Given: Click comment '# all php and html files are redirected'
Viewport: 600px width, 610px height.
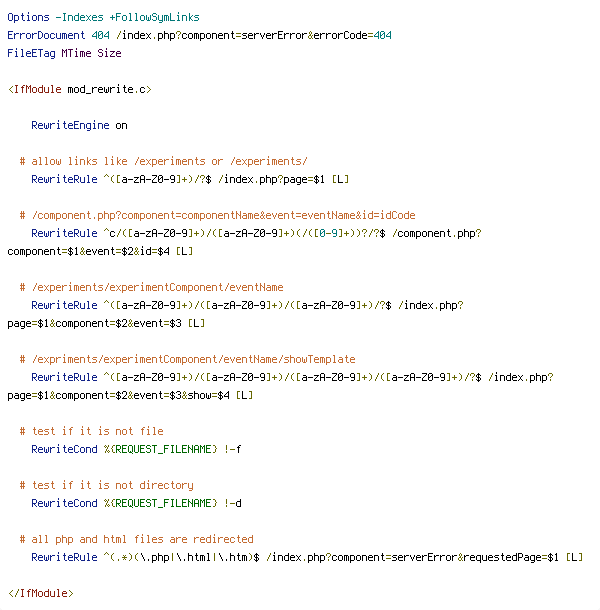Looking at the screenshot, I should coord(136,540).
